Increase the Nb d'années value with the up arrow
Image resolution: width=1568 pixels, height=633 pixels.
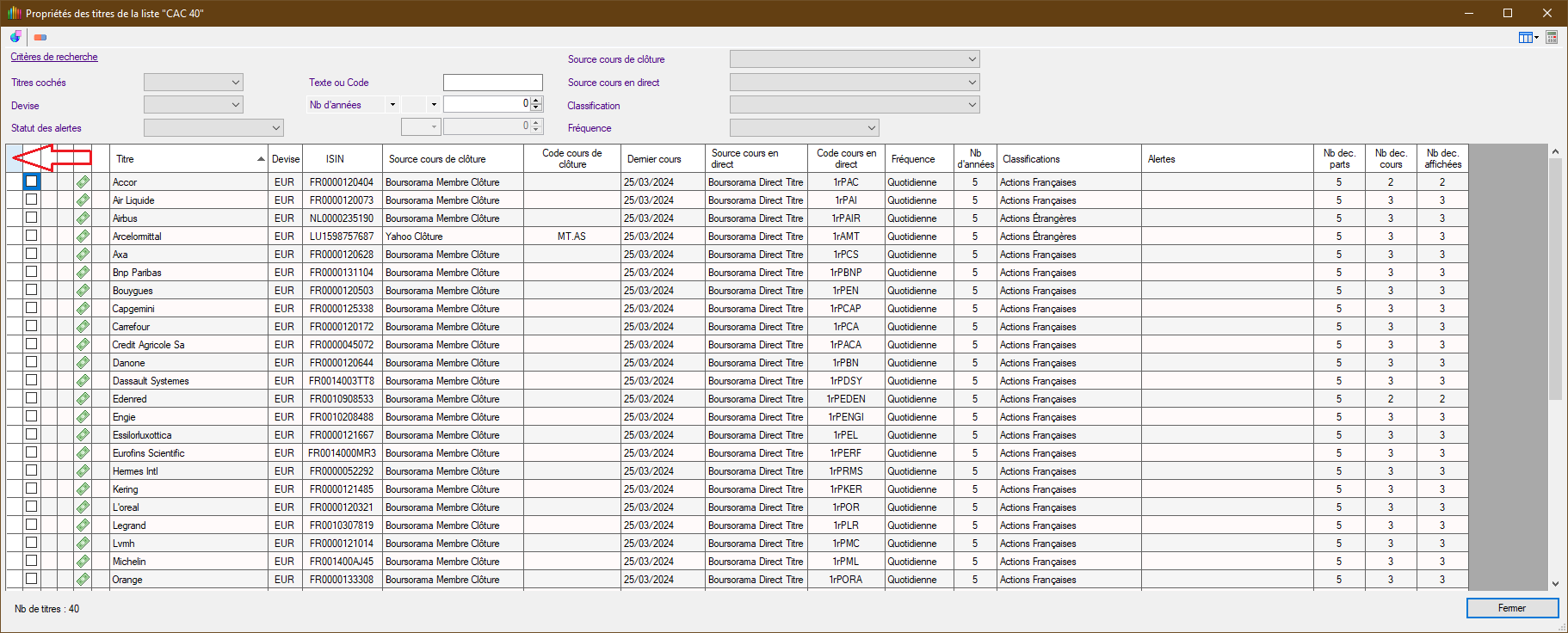[536, 101]
